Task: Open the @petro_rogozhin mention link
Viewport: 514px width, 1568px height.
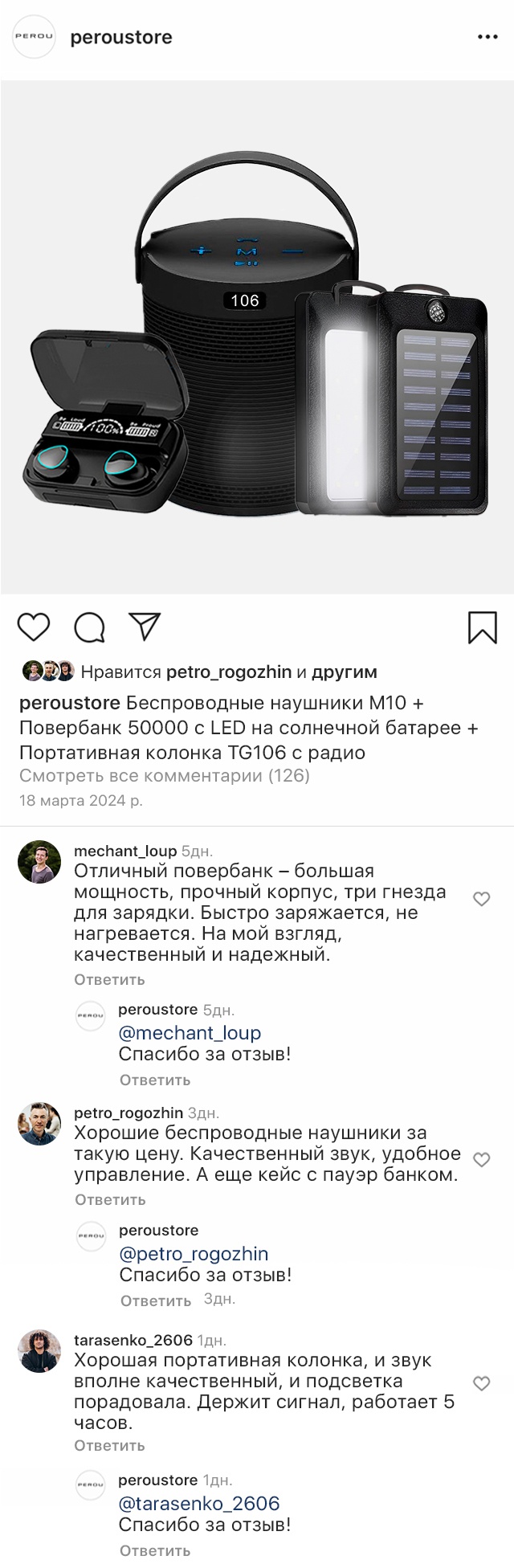Action: point(194,1254)
